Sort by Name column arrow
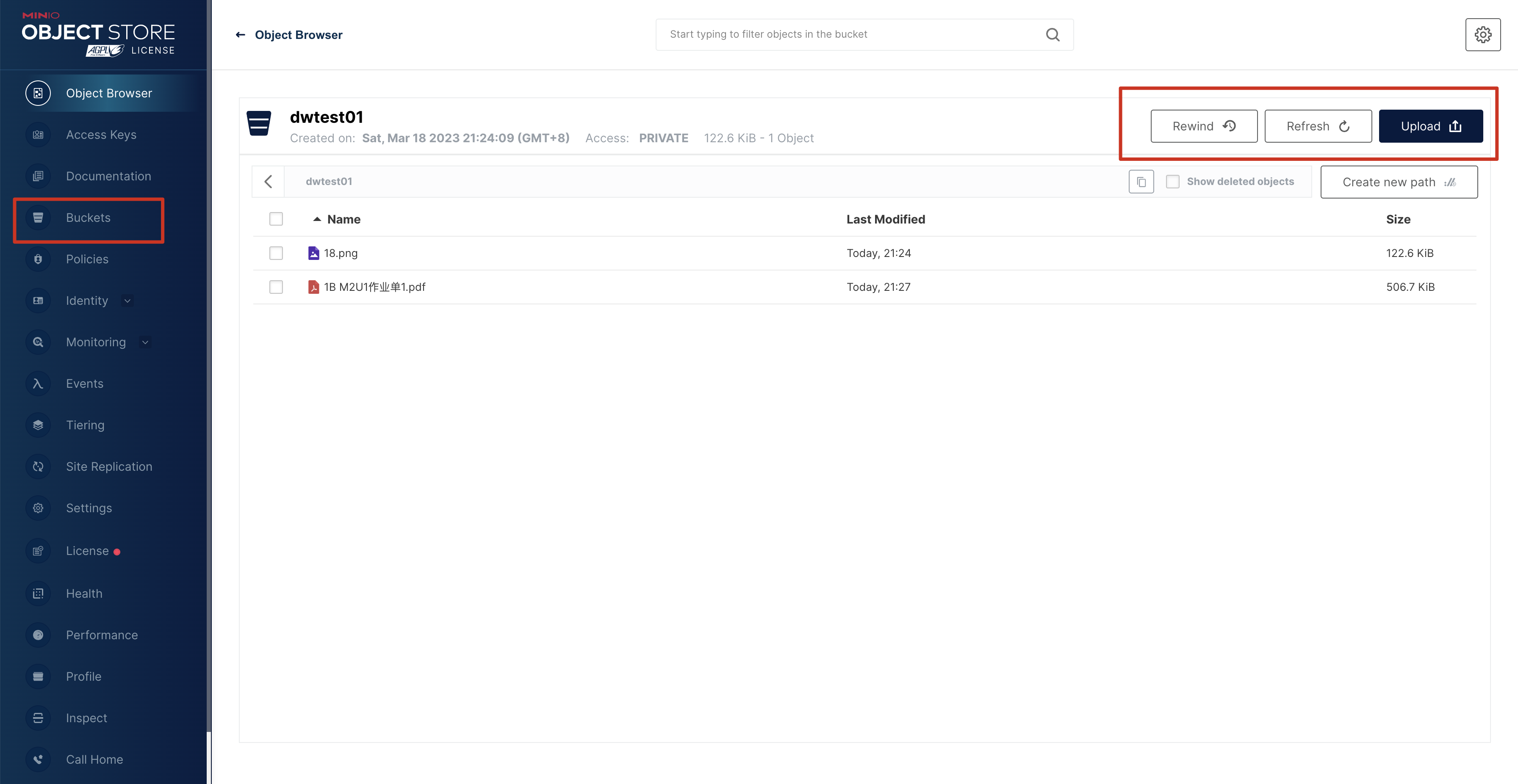This screenshot has height=784, width=1518. [x=317, y=219]
